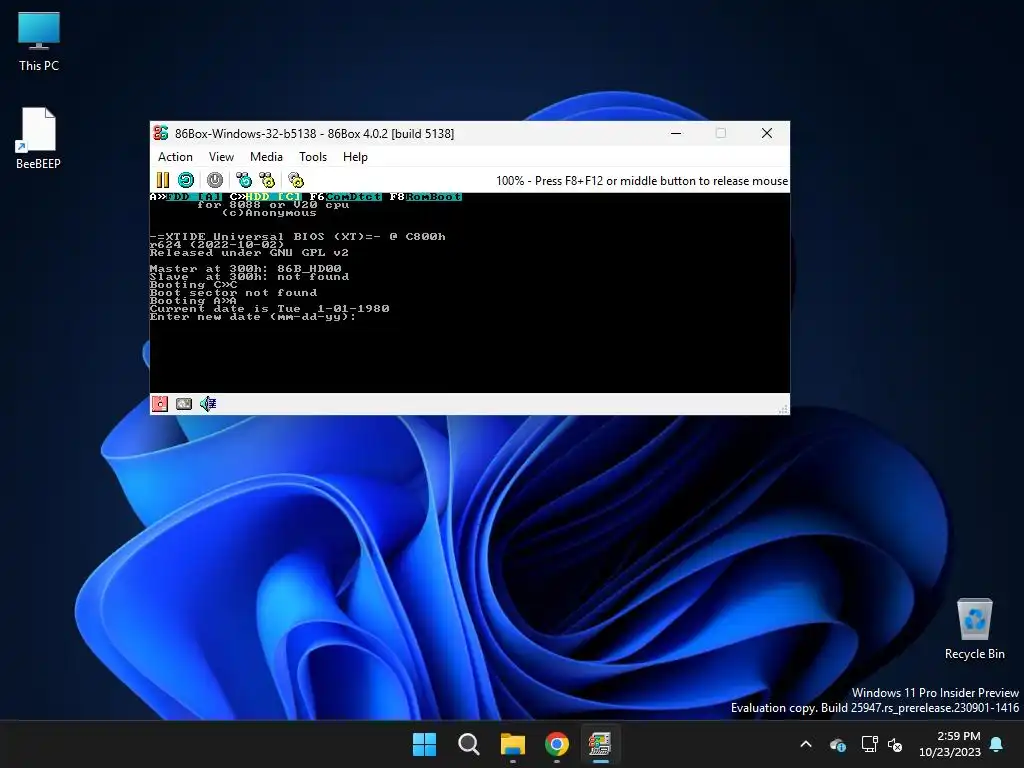Click the network display tray icon

coord(869,744)
